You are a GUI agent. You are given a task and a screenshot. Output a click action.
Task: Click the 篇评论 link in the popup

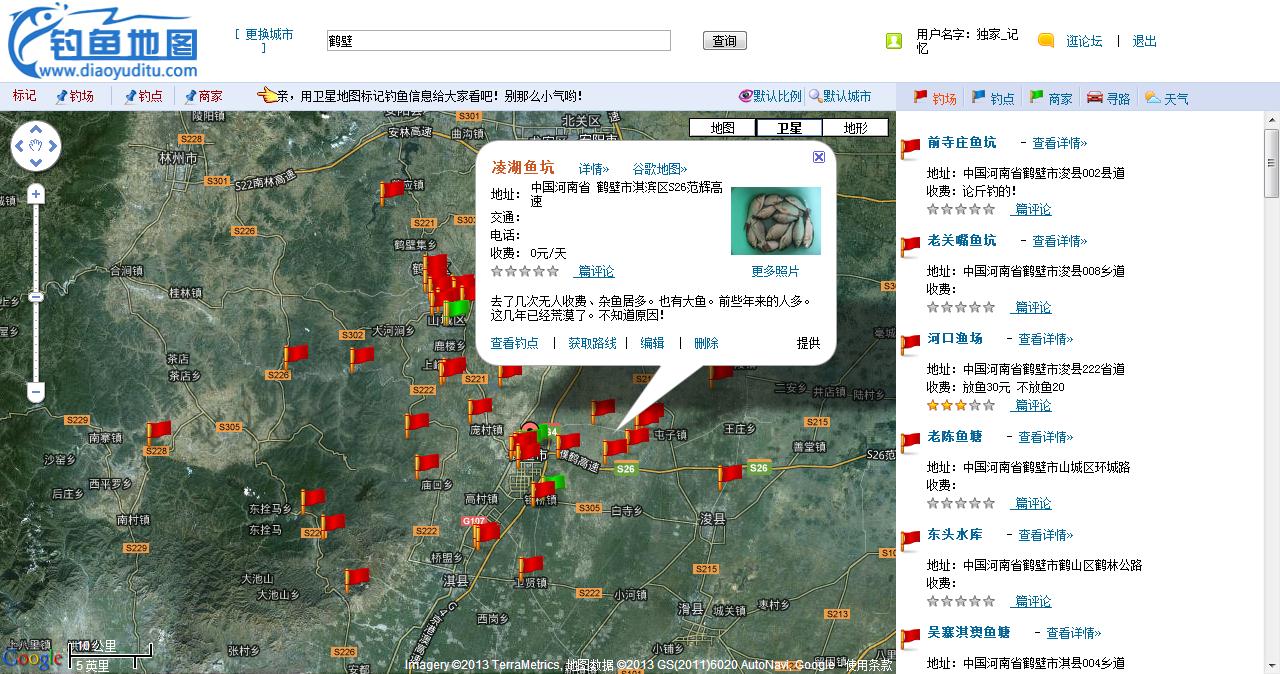595,271
